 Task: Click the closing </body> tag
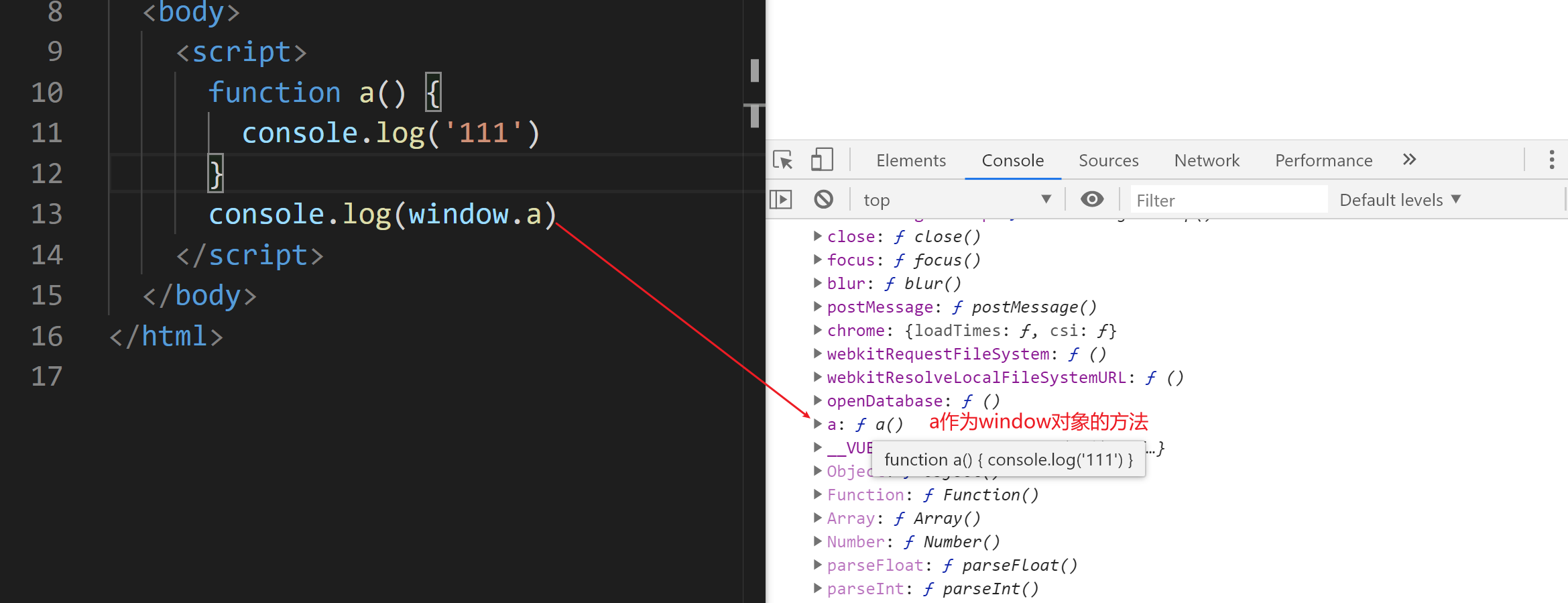[x=199, y=296]
